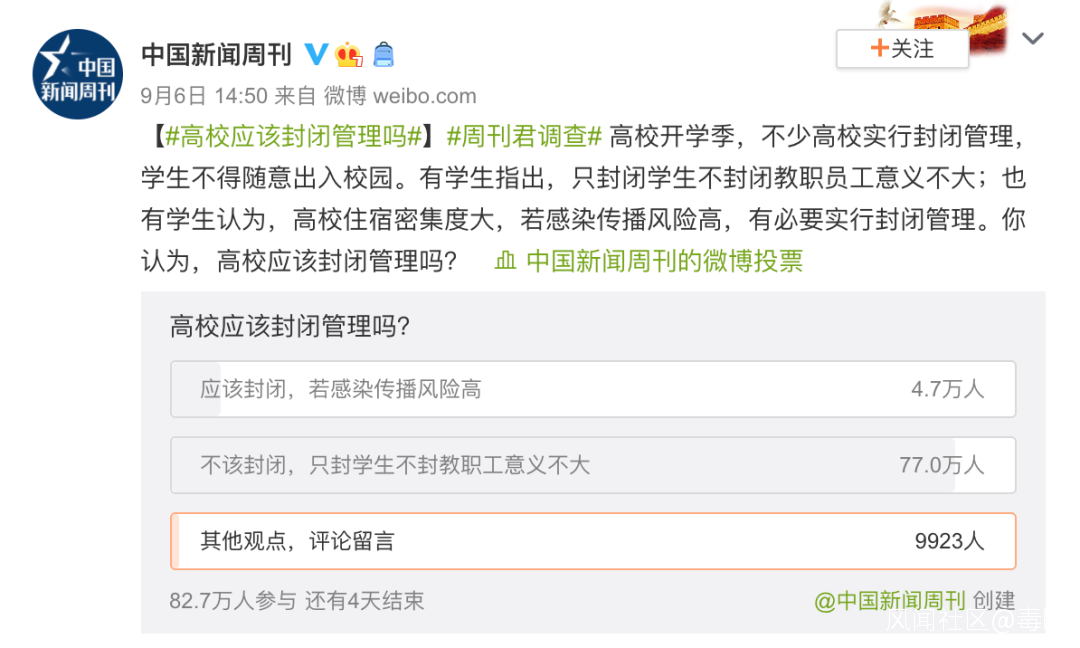Click the poll chart icon in the post
1080x648 pixels.
[x=506, y=262]
